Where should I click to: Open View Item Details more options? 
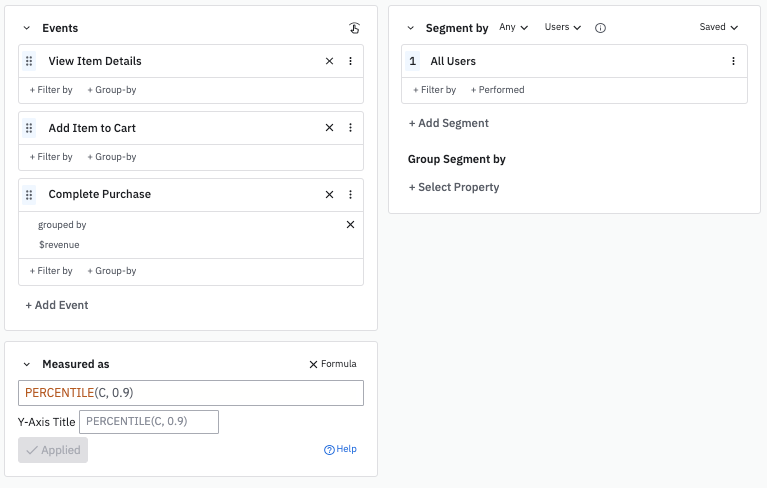coord(350,61)
